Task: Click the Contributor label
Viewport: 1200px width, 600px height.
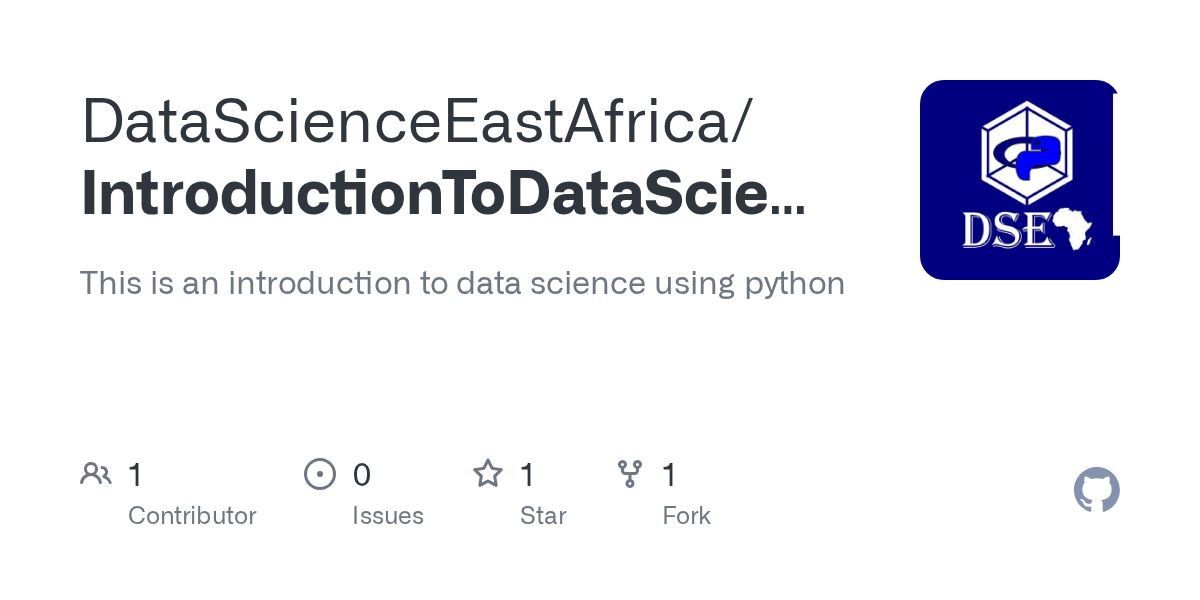Action: (192, 516)
